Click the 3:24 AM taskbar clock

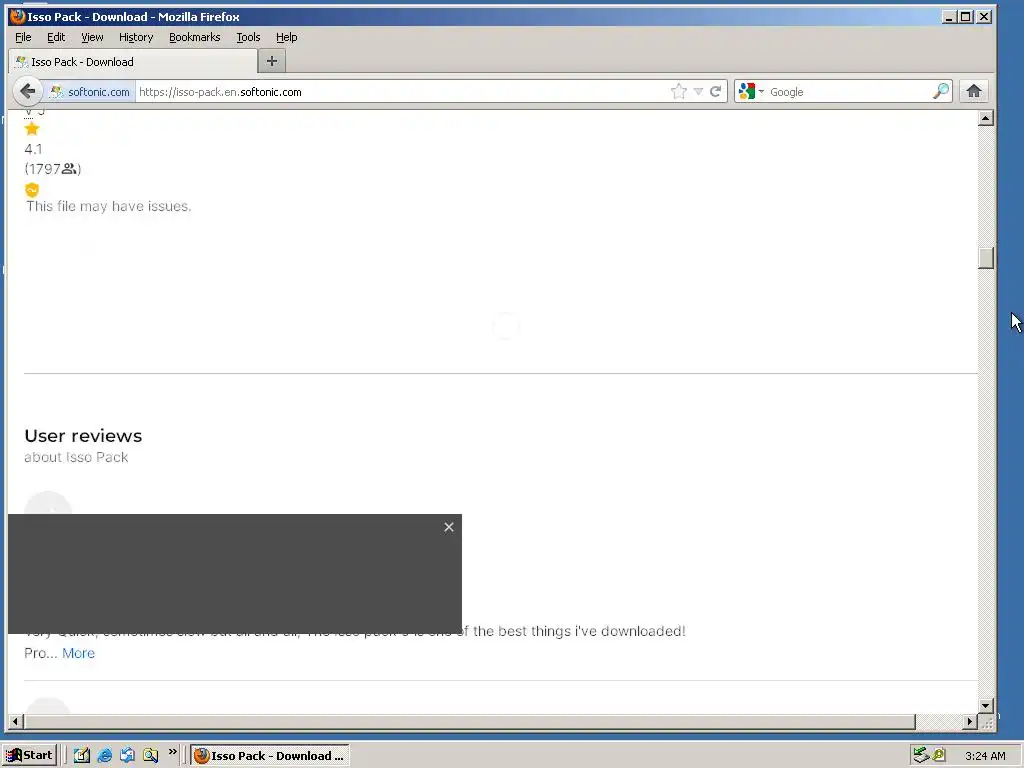click(985, 756)
